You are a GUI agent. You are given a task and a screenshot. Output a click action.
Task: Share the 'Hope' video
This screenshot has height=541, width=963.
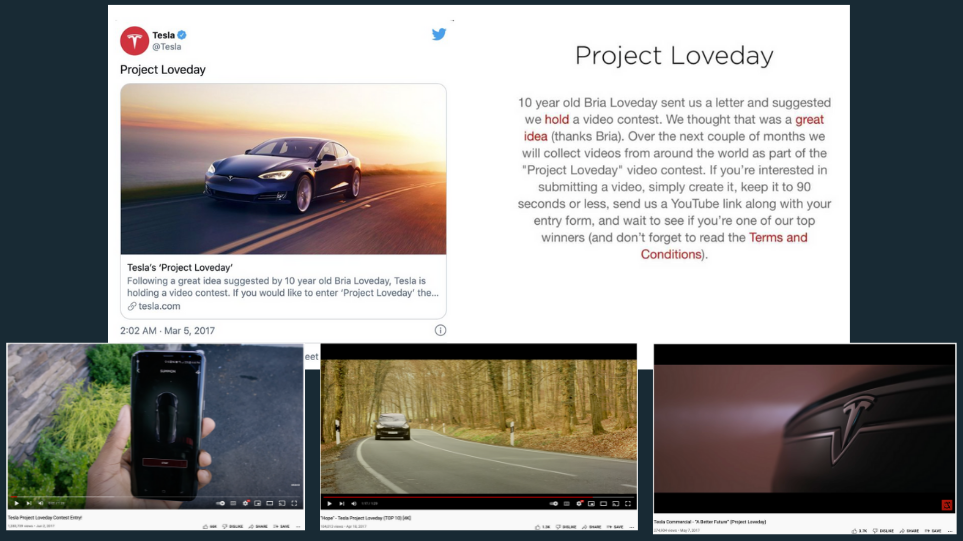click(591, 527)
